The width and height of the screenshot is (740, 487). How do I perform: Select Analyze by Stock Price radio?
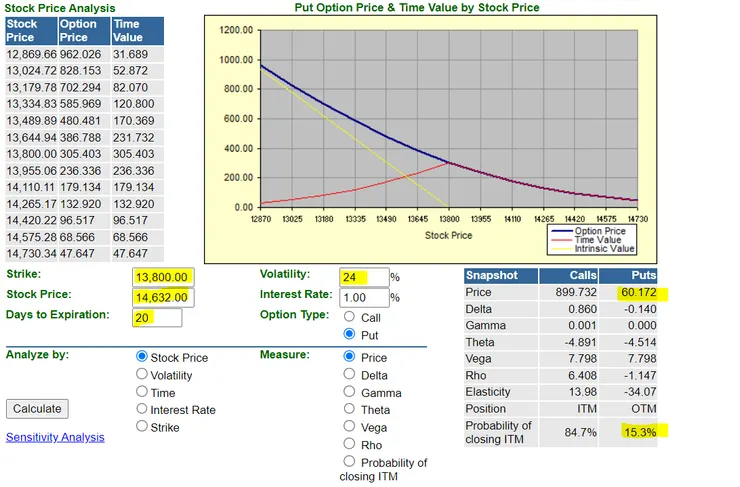pyautogui.click(x=142, y=356)
